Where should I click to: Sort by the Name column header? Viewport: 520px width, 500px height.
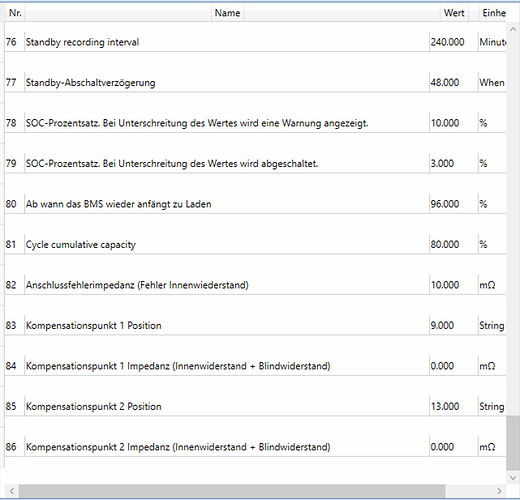coord(227,13)
